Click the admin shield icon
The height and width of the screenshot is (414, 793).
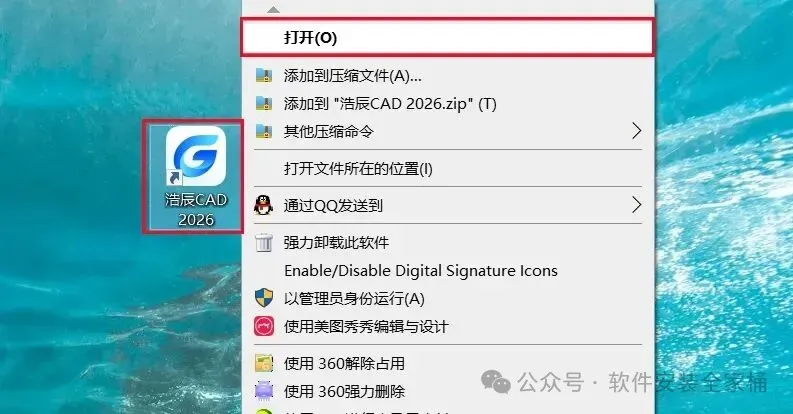coord(263,298)
